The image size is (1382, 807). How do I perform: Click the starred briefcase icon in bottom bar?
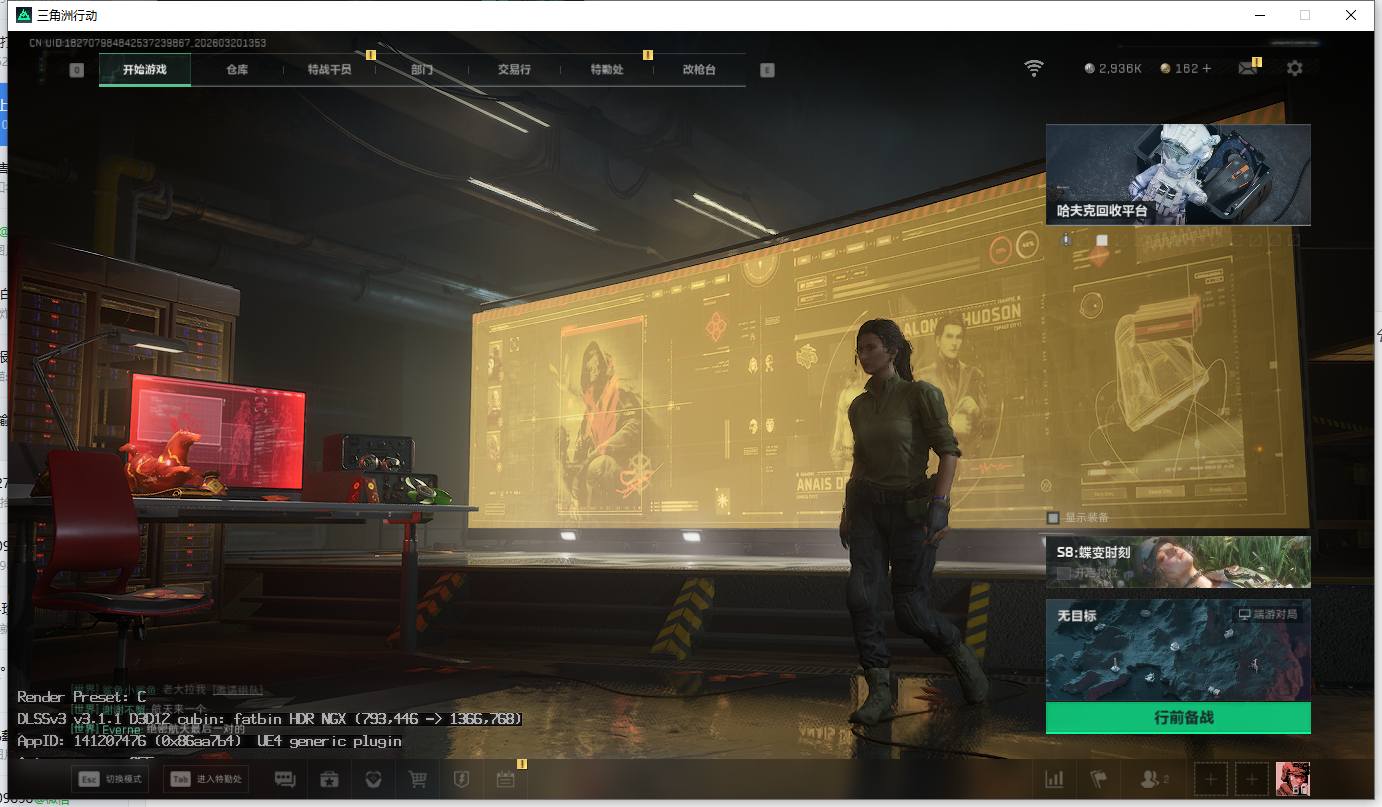[x=329, y=779]
